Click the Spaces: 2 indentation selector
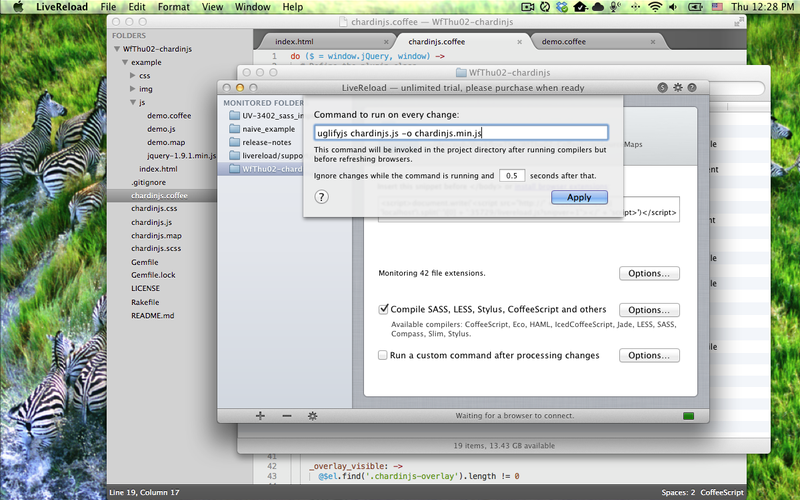 pos(678,492)
